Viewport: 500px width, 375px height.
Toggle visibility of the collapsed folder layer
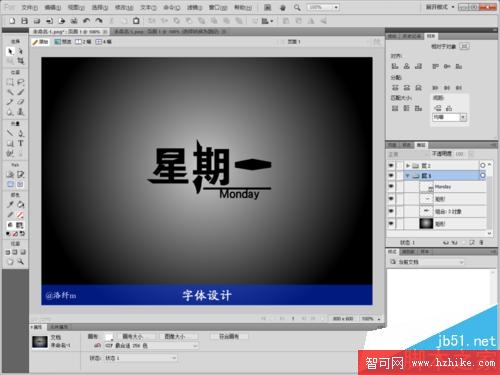[x=391, y=165]
